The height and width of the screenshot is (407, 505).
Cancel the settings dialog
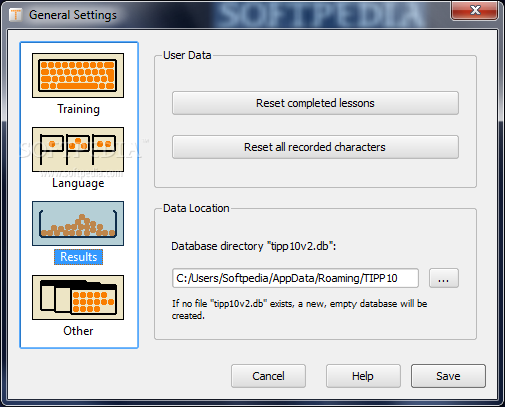click(x=268, y=376)
